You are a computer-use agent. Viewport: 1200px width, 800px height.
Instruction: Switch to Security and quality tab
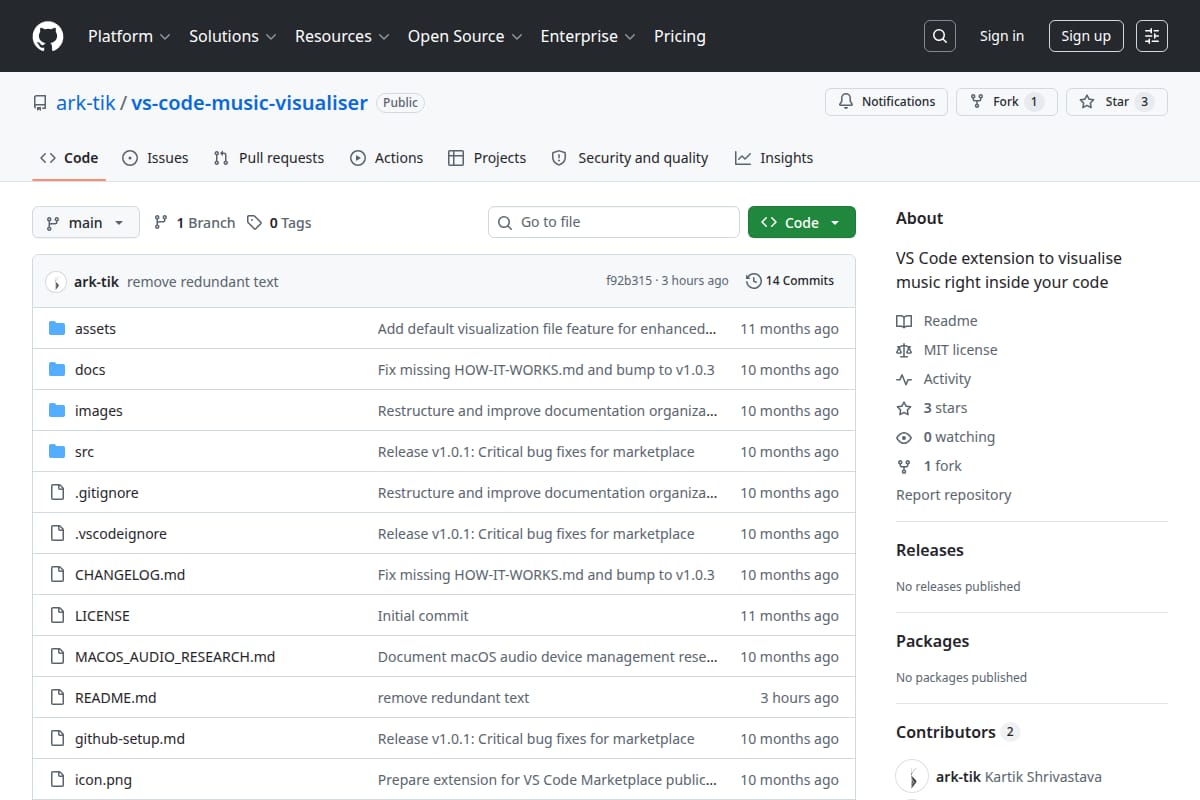pos(630,158)
